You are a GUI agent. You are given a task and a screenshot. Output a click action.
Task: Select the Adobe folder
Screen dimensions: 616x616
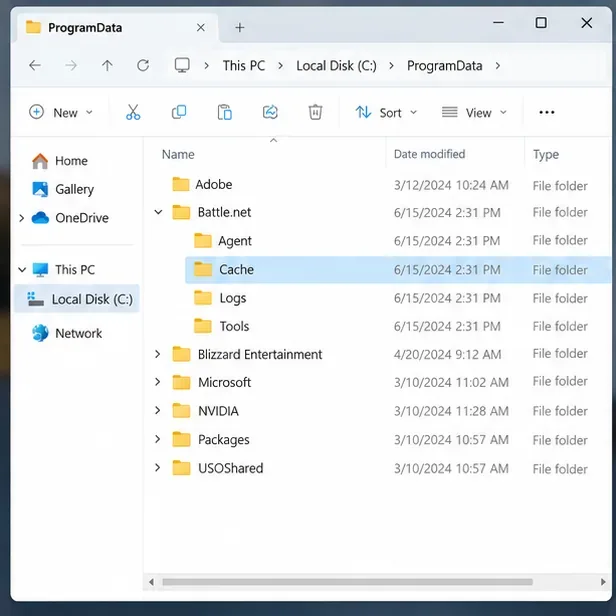pos(202,184)
